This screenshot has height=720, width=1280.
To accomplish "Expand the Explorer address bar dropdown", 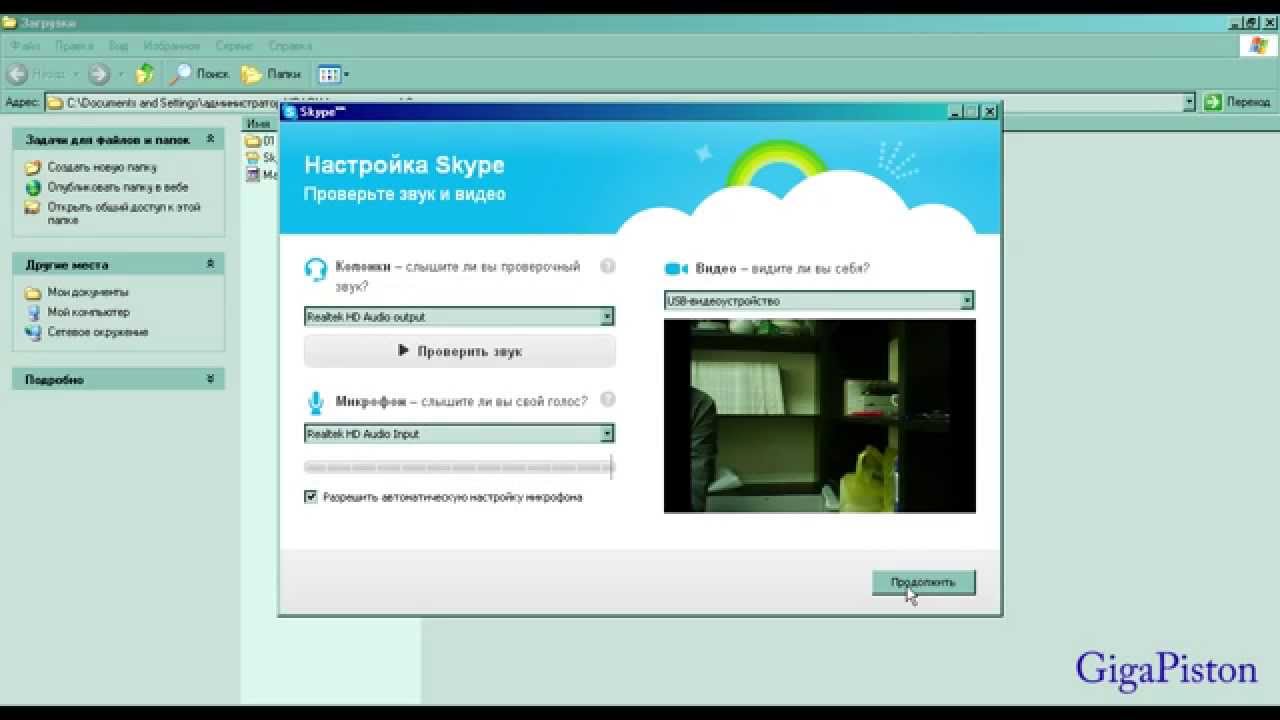I will coord(1189,102).
